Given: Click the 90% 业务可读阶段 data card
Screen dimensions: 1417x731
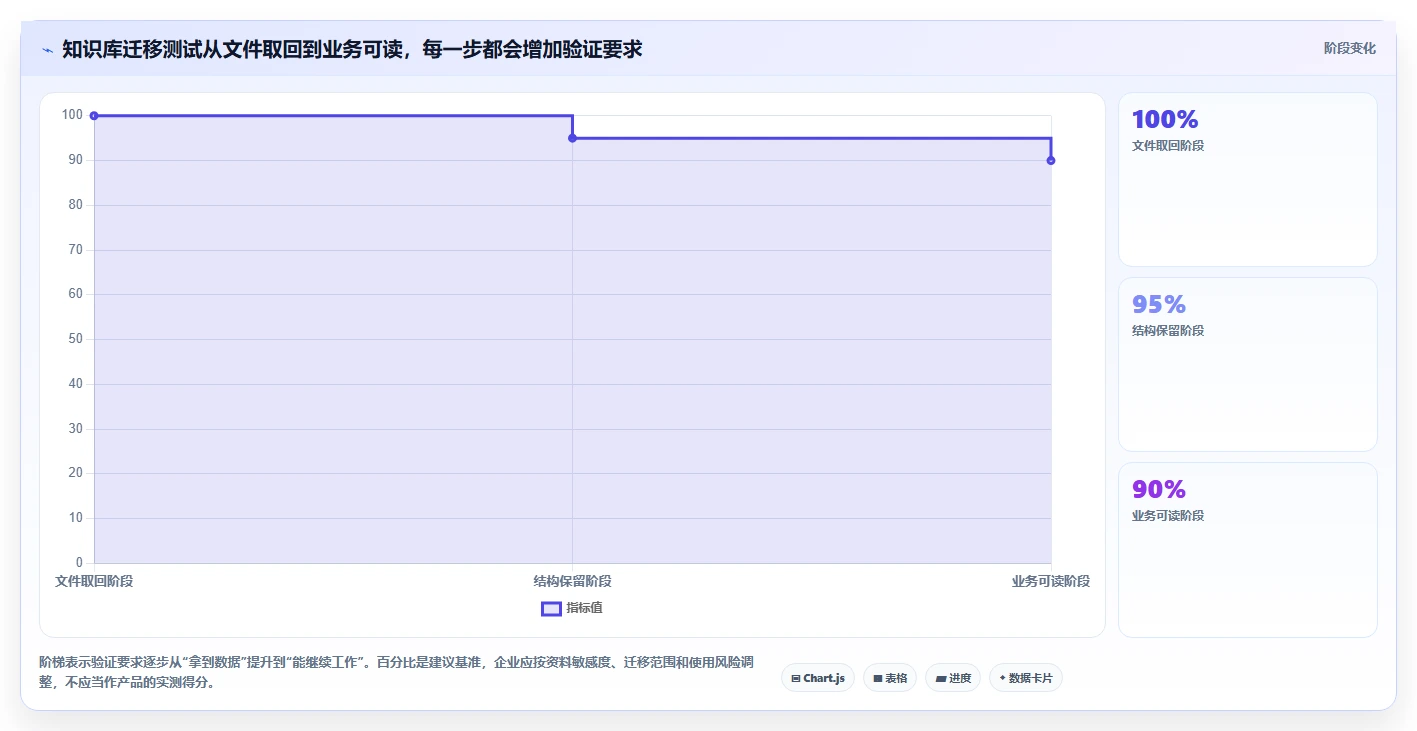Looking at the screenshot, I should (1247, 550).
